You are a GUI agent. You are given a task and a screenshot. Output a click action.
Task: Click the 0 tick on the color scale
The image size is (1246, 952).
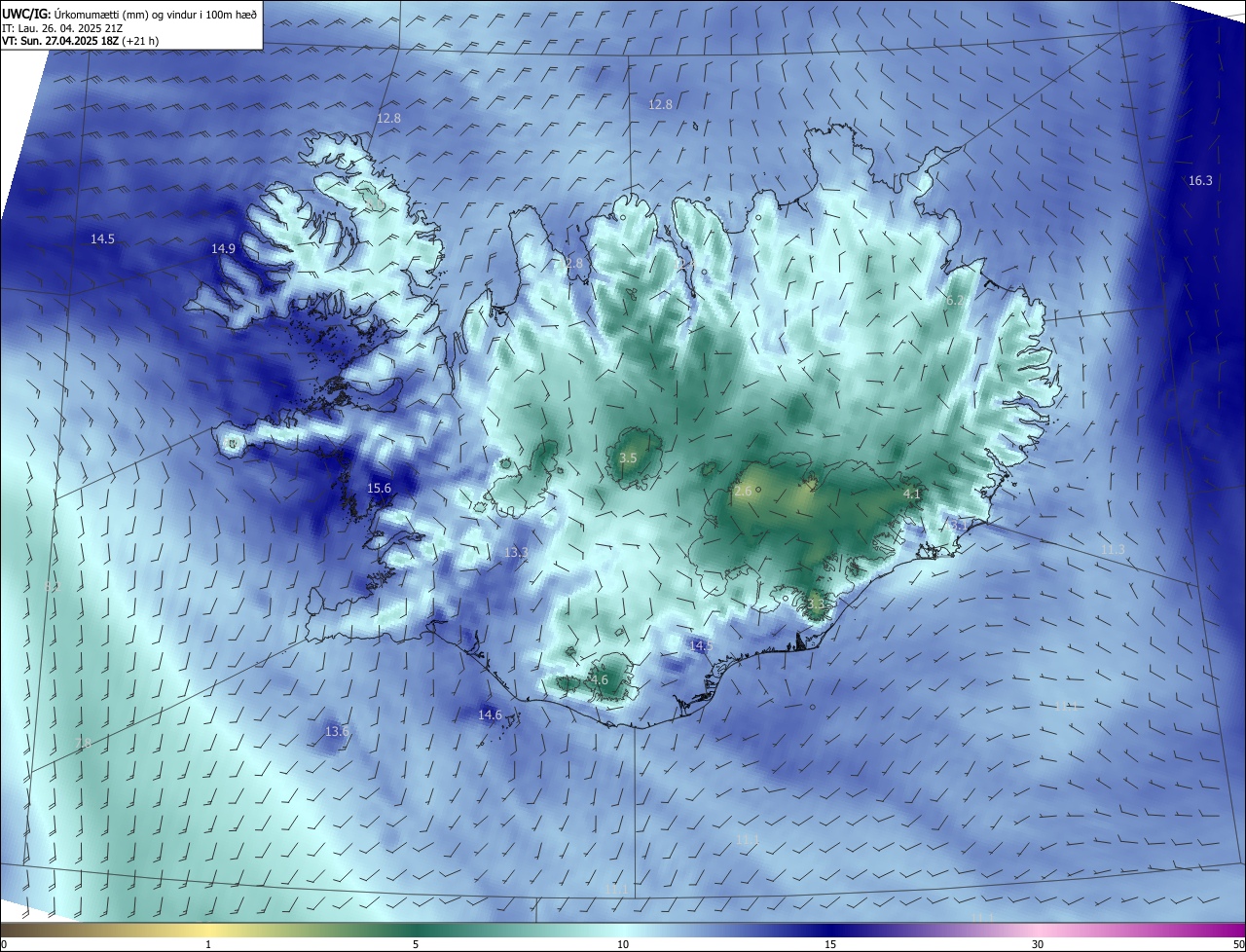(4, 944)
